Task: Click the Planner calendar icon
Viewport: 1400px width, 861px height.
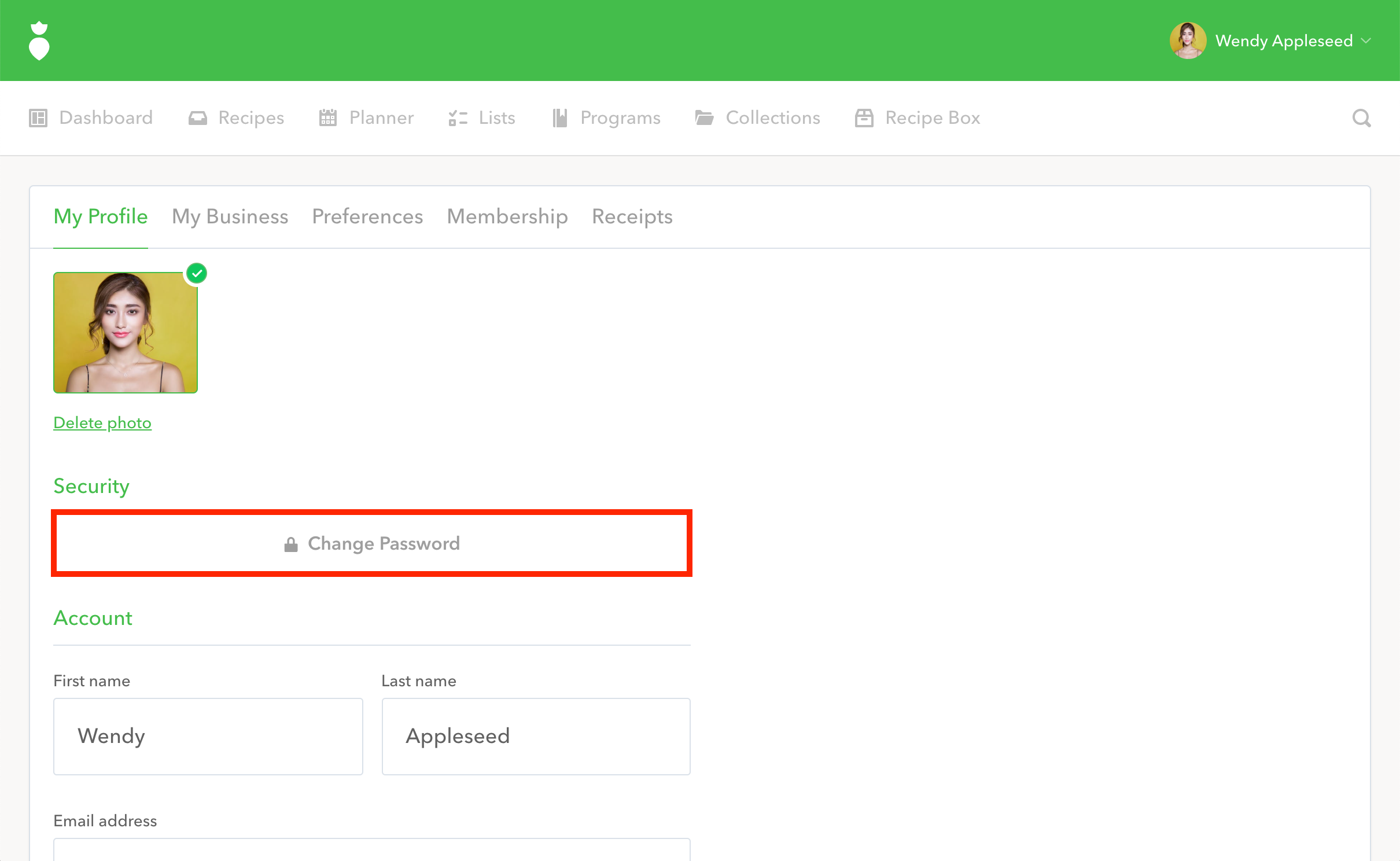Action: point(328,118)
